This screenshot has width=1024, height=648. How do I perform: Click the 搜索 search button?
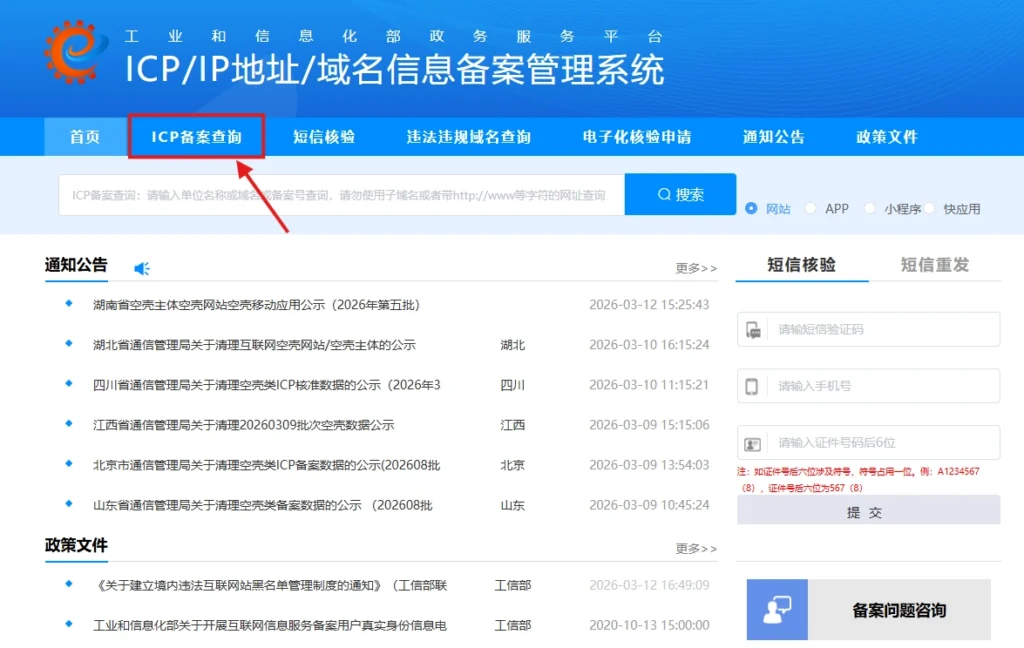680,195
